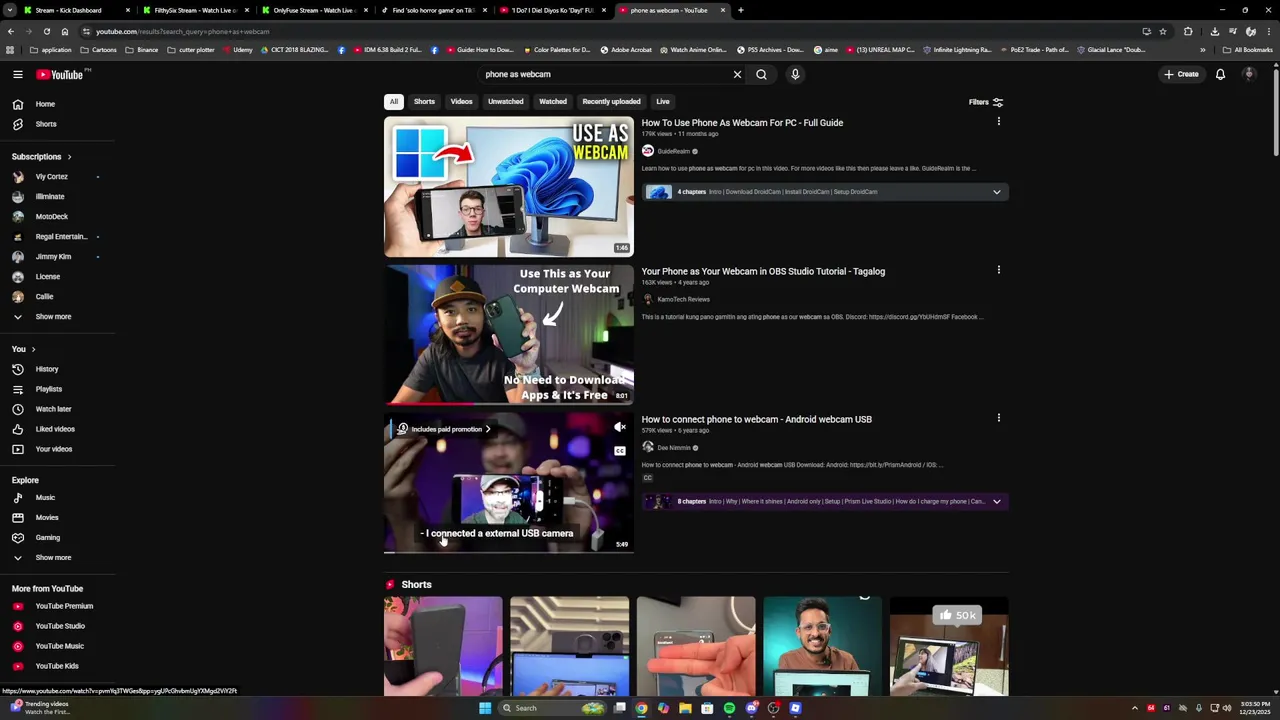Click the YouTube logo
Image resolution: width=1280 pixels, height=720 pixels.
61,74
